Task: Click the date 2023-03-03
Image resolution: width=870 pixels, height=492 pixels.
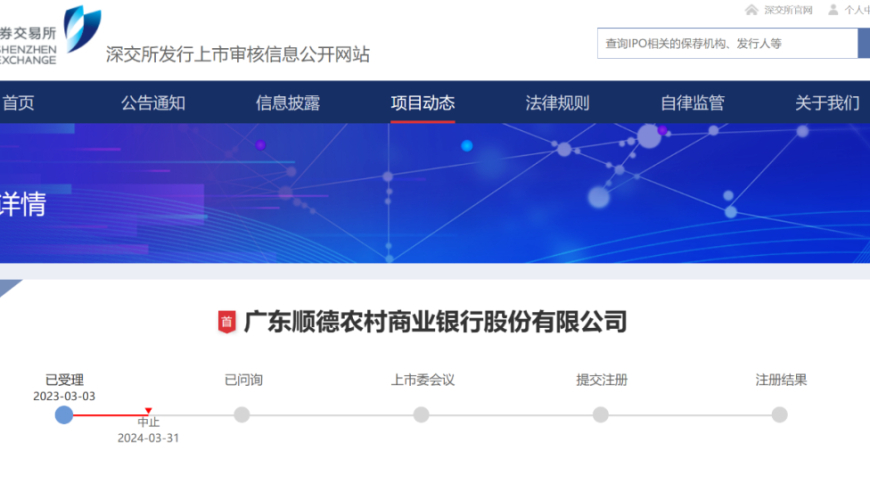Action: (x=64, y=396)
